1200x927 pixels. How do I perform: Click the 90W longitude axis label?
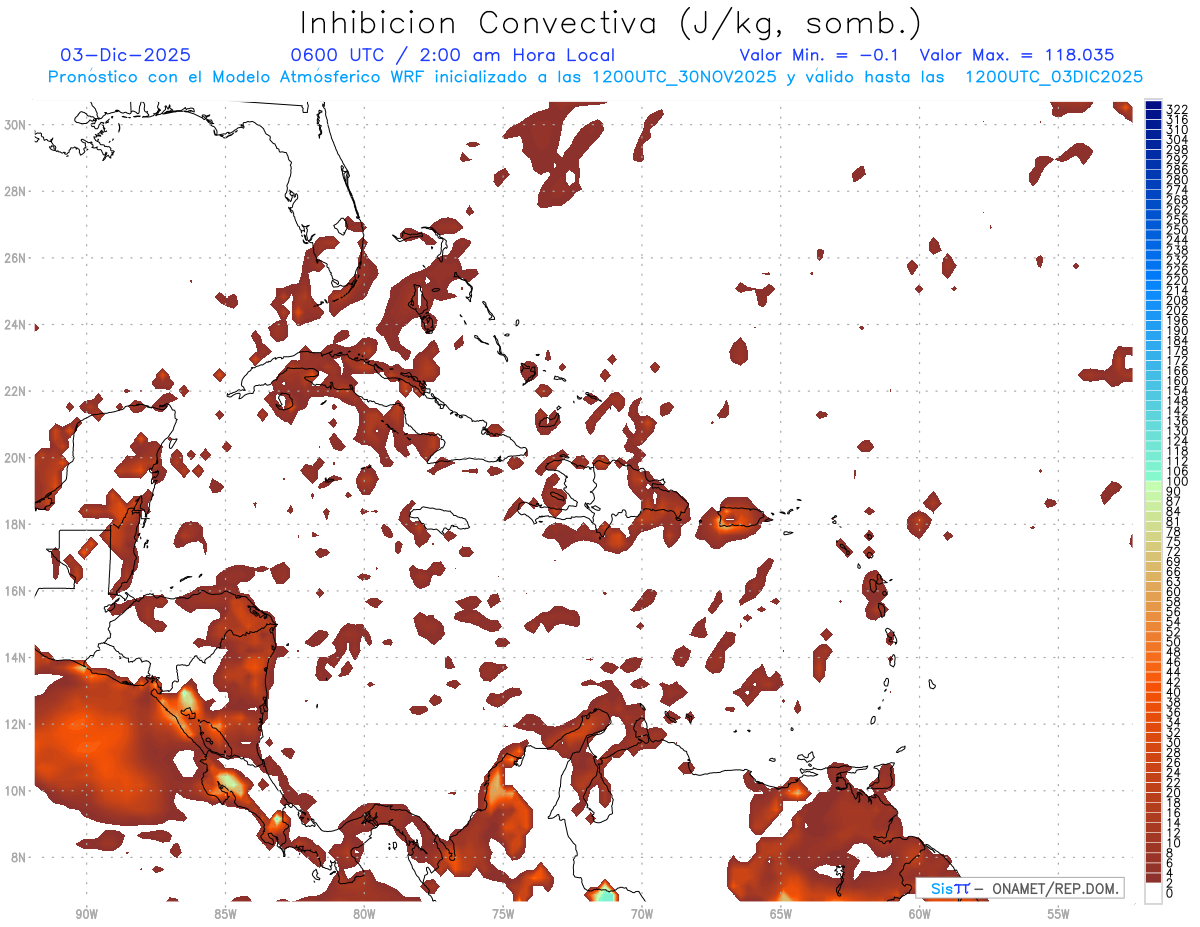87,914
